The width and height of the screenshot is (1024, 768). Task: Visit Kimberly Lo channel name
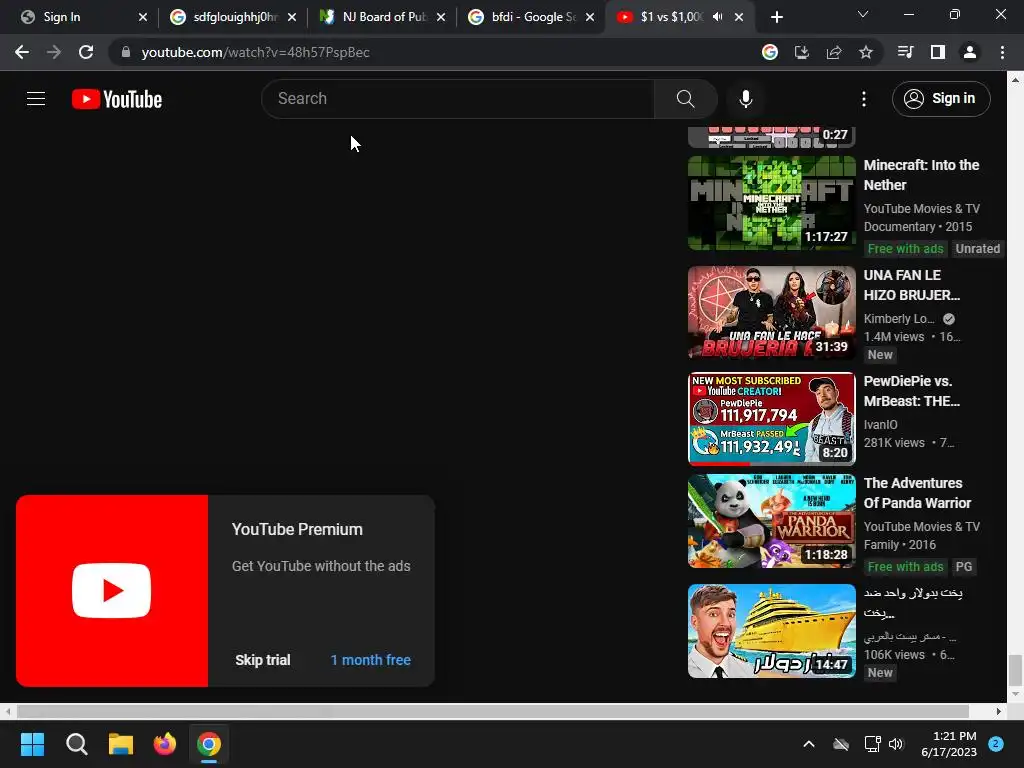[x=899, y=319]
